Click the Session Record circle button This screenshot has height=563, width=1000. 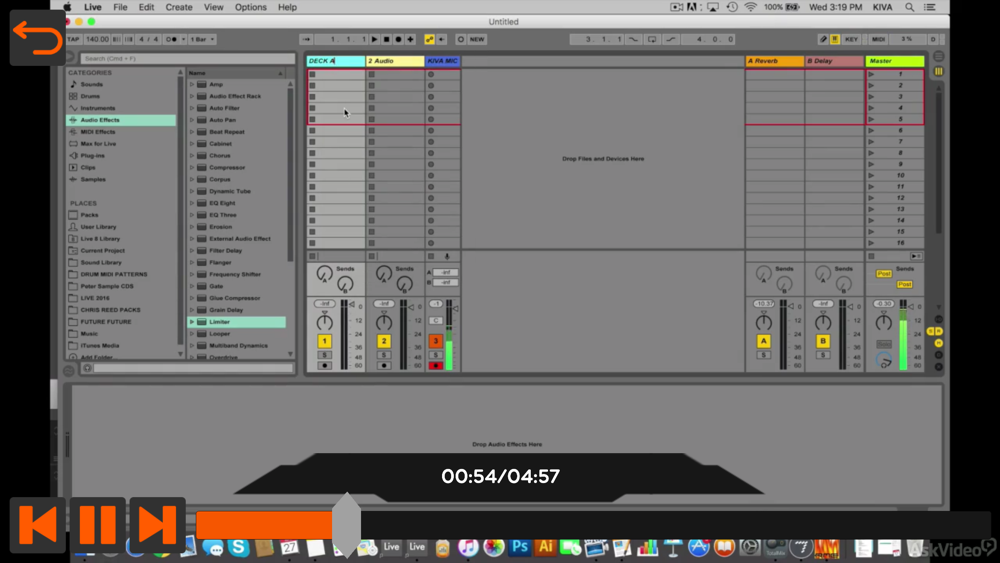click(x=460, y=39)
